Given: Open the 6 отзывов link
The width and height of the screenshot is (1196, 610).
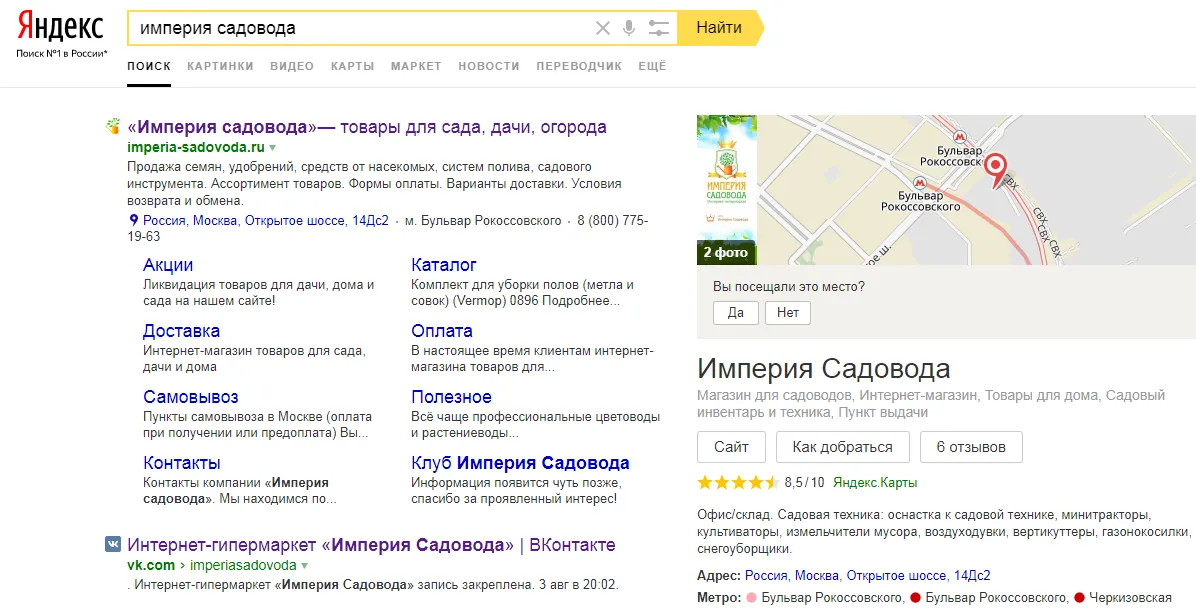Looking at the screenshot, I should 971,447.
